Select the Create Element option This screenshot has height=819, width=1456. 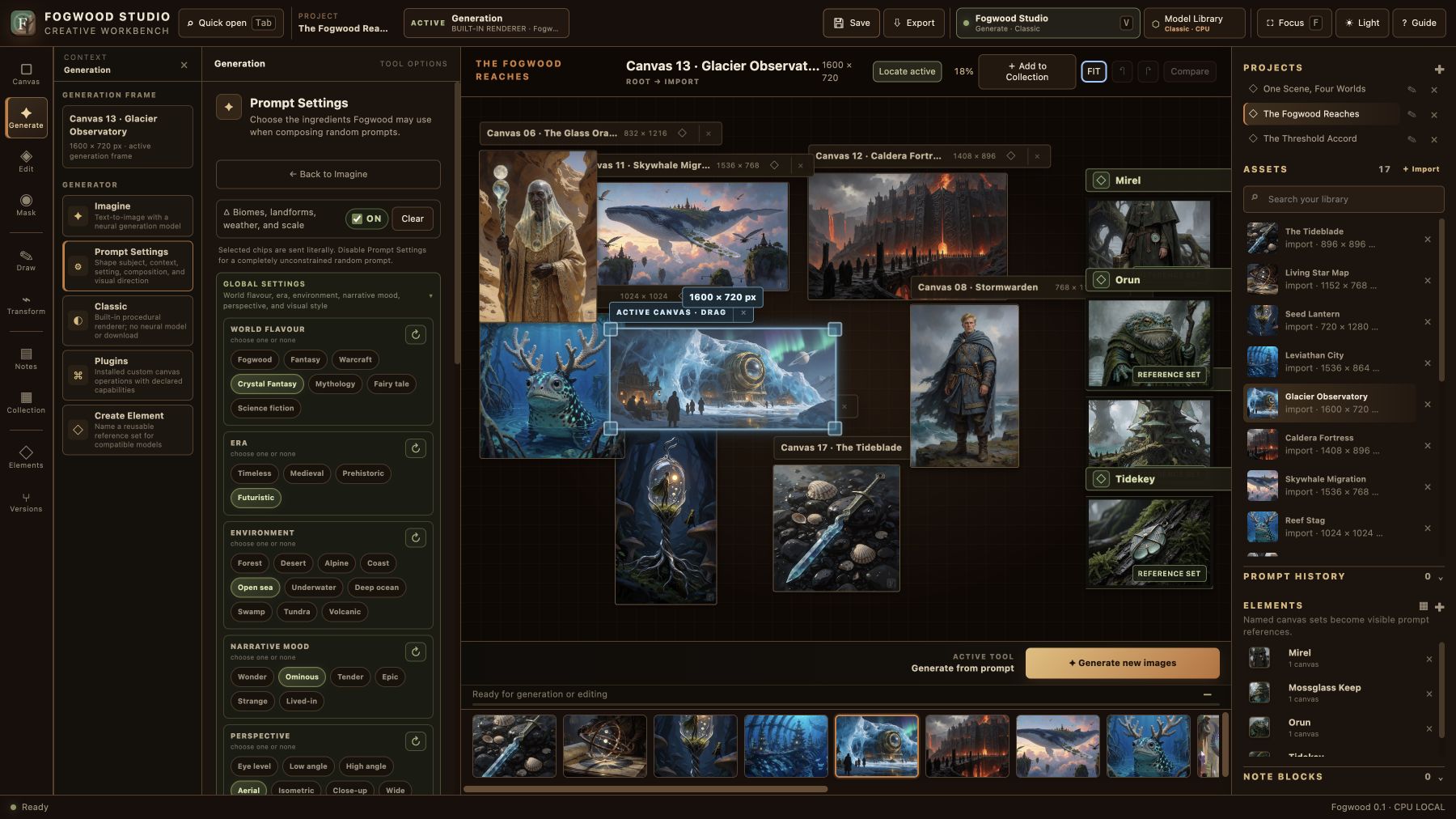coord(128,430)
